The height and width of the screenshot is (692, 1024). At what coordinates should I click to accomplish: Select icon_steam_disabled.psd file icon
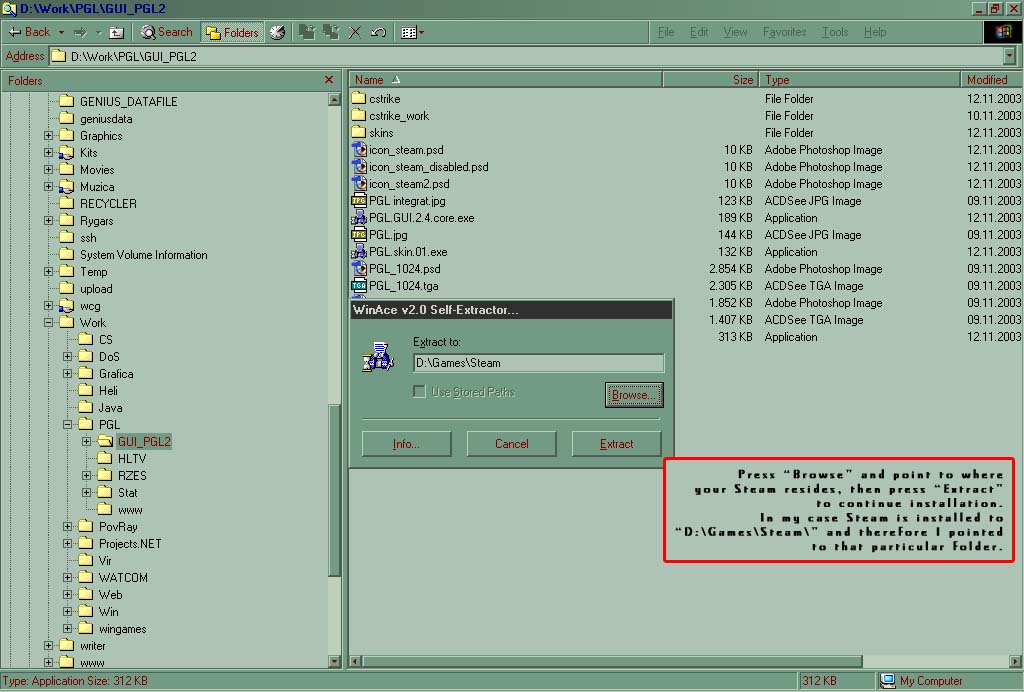(359, 166)
